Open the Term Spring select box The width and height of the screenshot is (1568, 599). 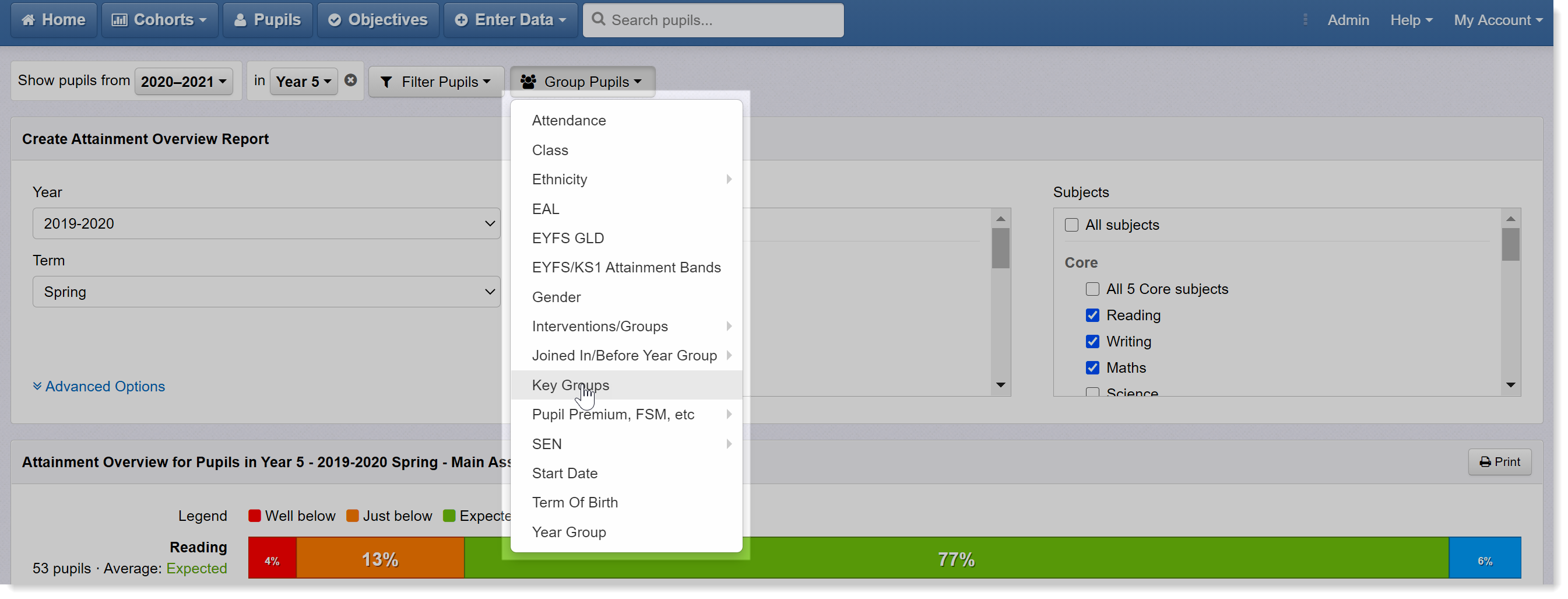coord(266,292)
